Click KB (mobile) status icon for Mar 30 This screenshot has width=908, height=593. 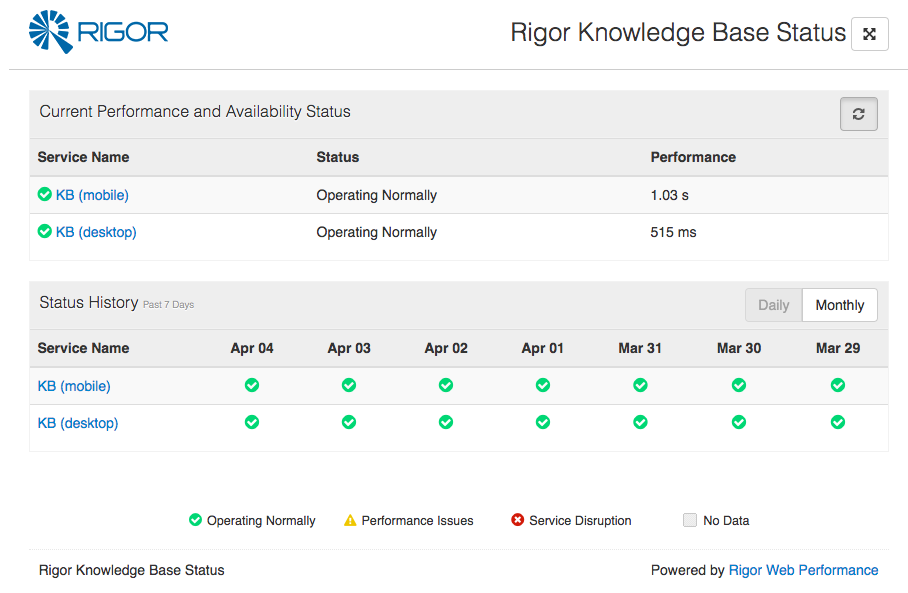pos(739,385)
